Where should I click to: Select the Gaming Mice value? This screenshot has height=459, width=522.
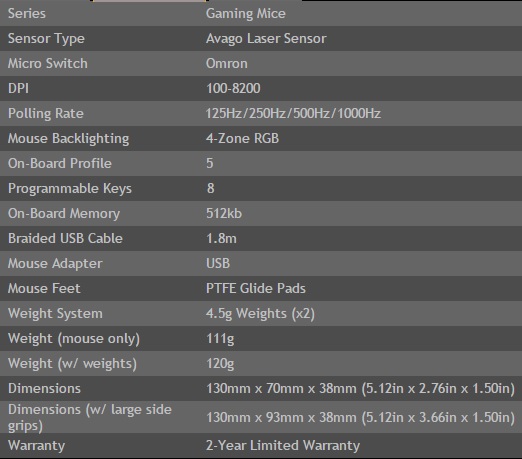click(x=246, y=14)
